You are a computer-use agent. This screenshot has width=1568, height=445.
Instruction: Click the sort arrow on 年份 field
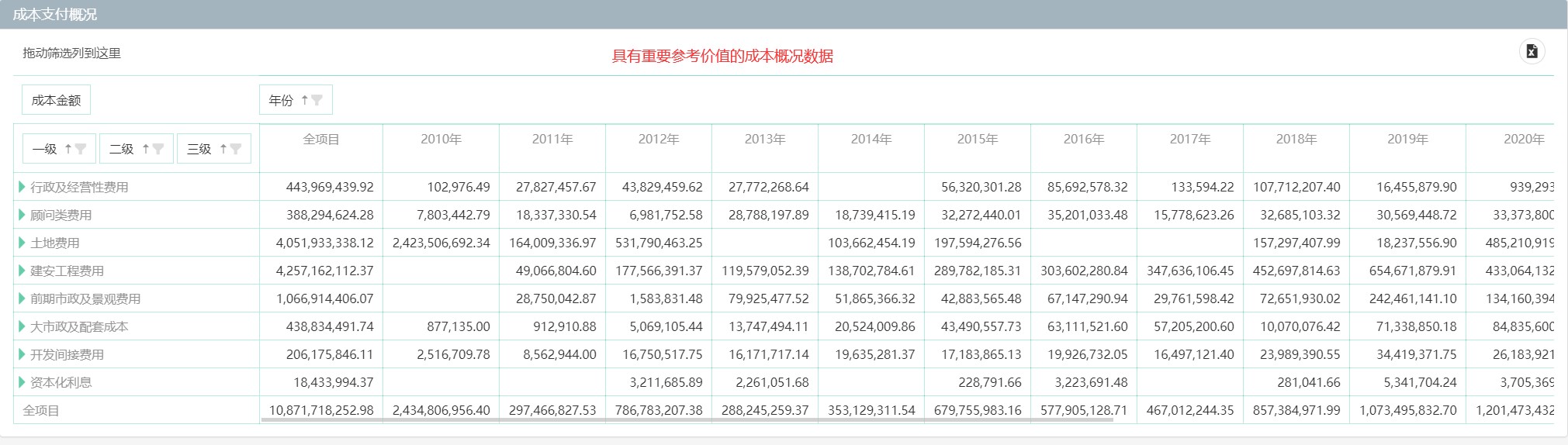tap(304, 100)
